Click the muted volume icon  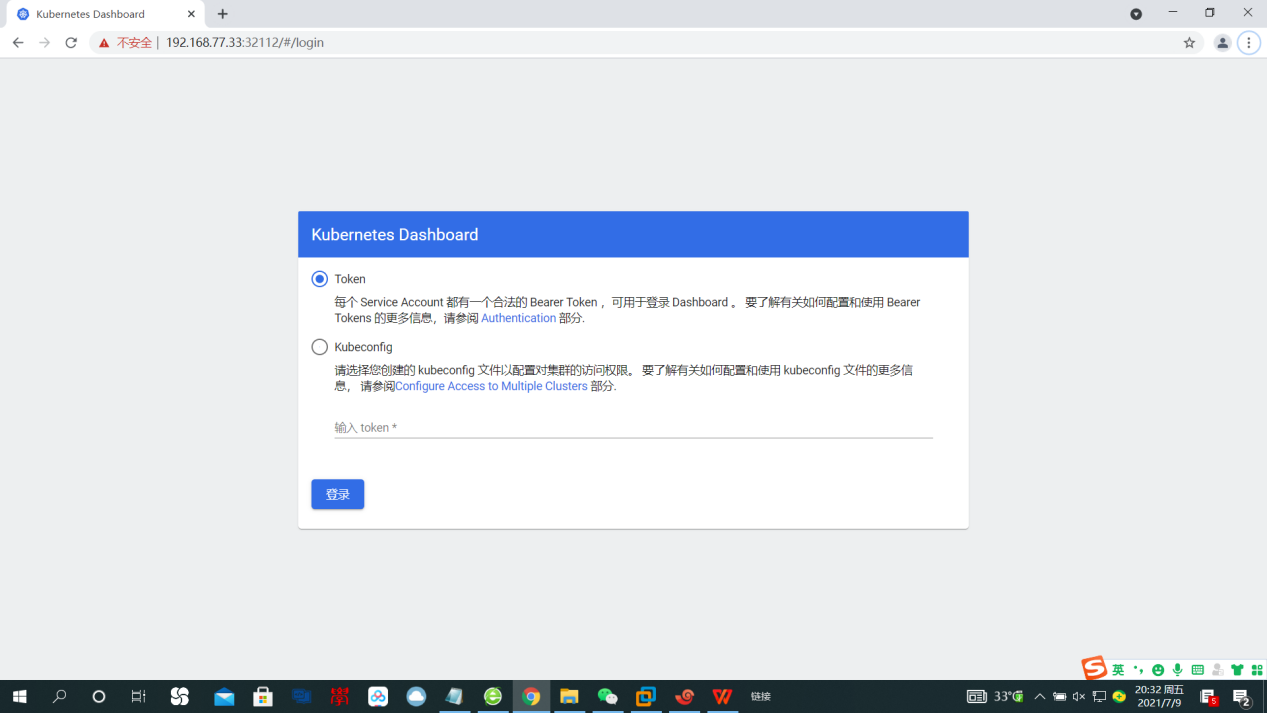tap(1080, 696)
